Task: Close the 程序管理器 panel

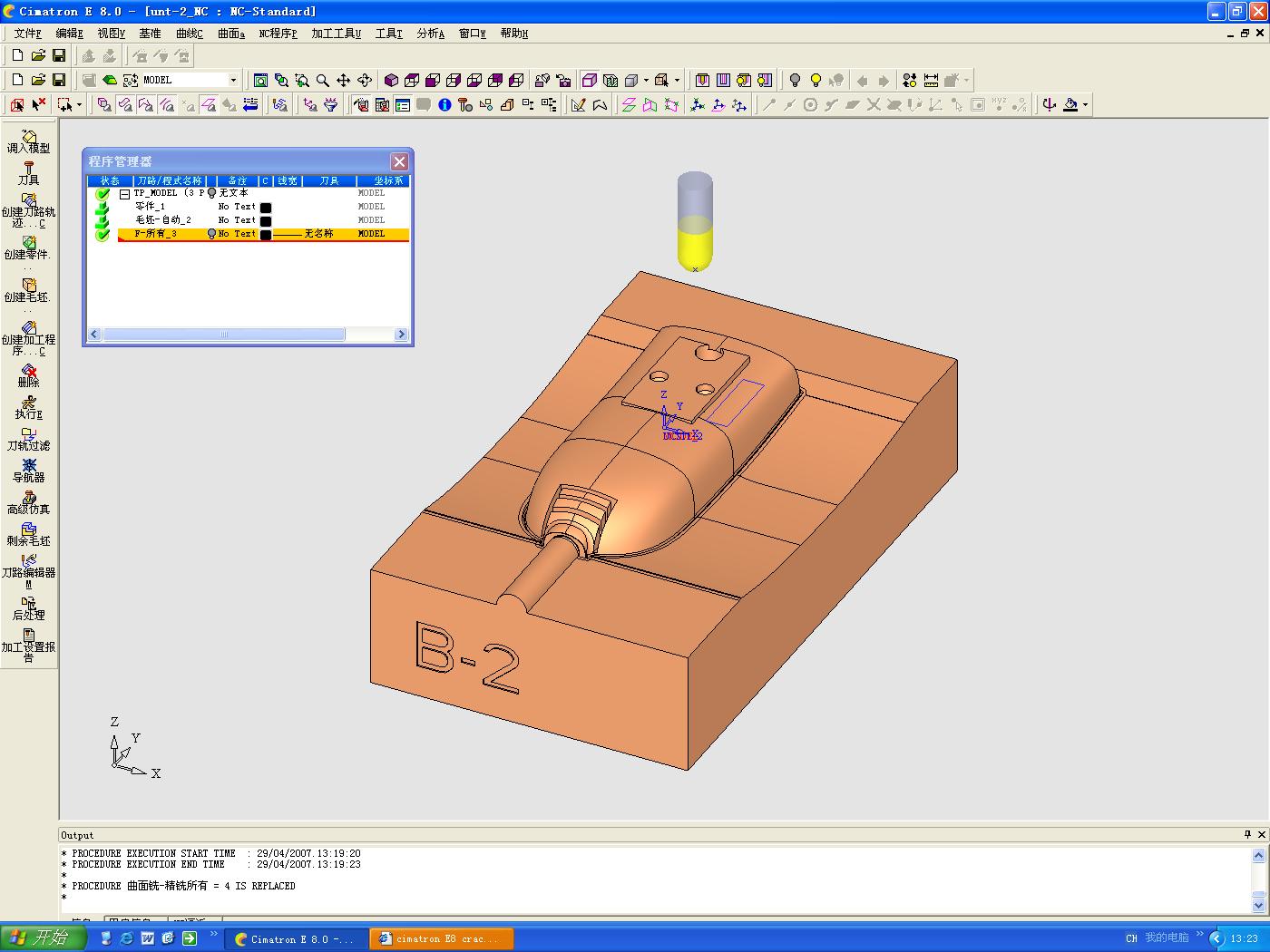Action: [399, 161]
